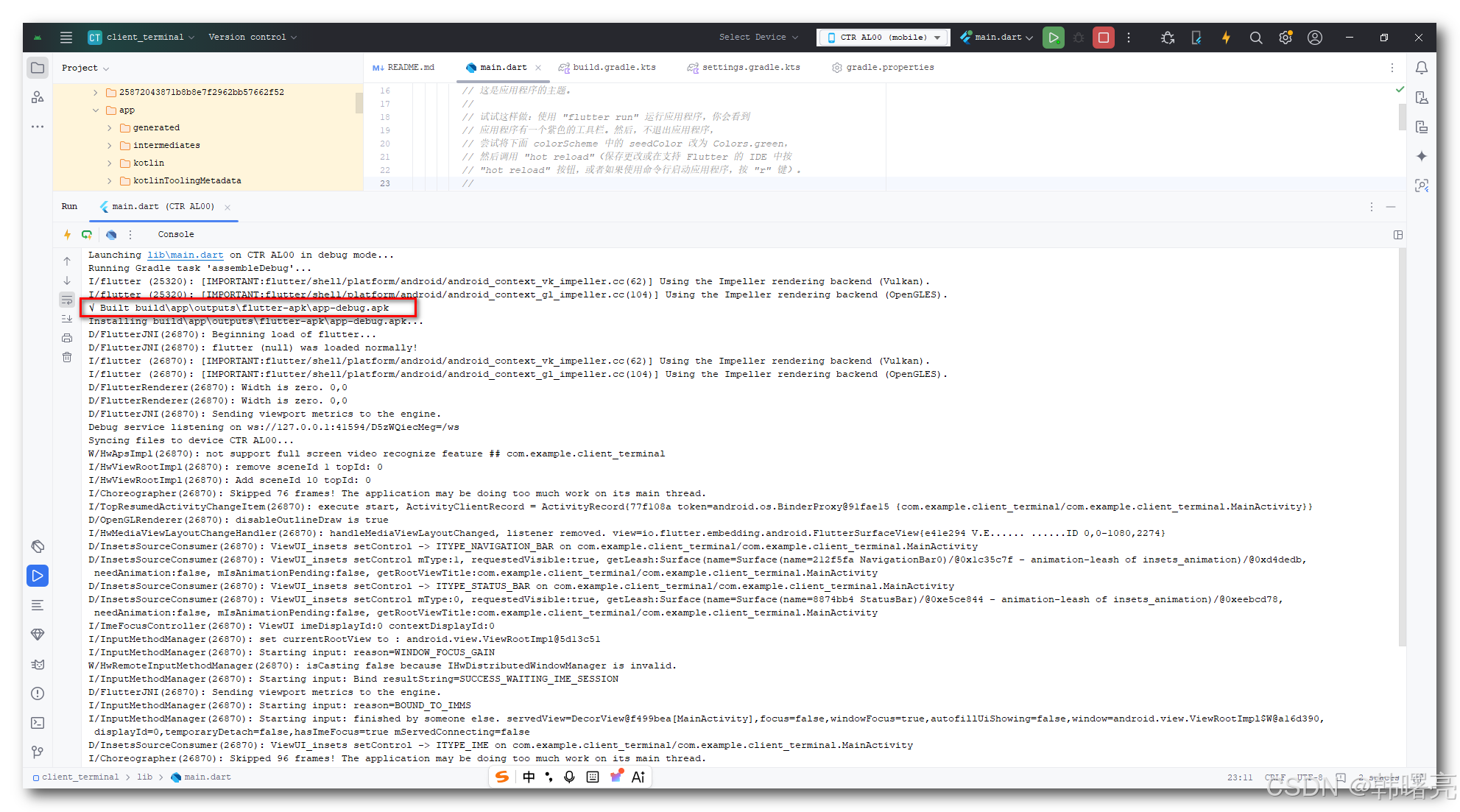The image size is (1460, 812).
Task: Open the CTR AL00 (mobile) device dropdown
Action: point(884,37)
